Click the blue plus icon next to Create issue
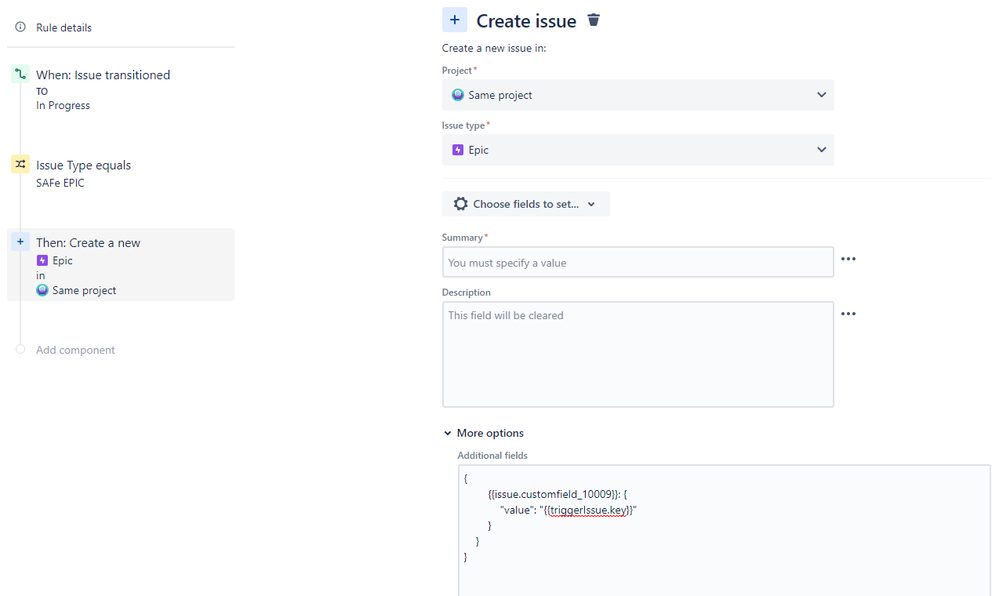 pos(455,19)
